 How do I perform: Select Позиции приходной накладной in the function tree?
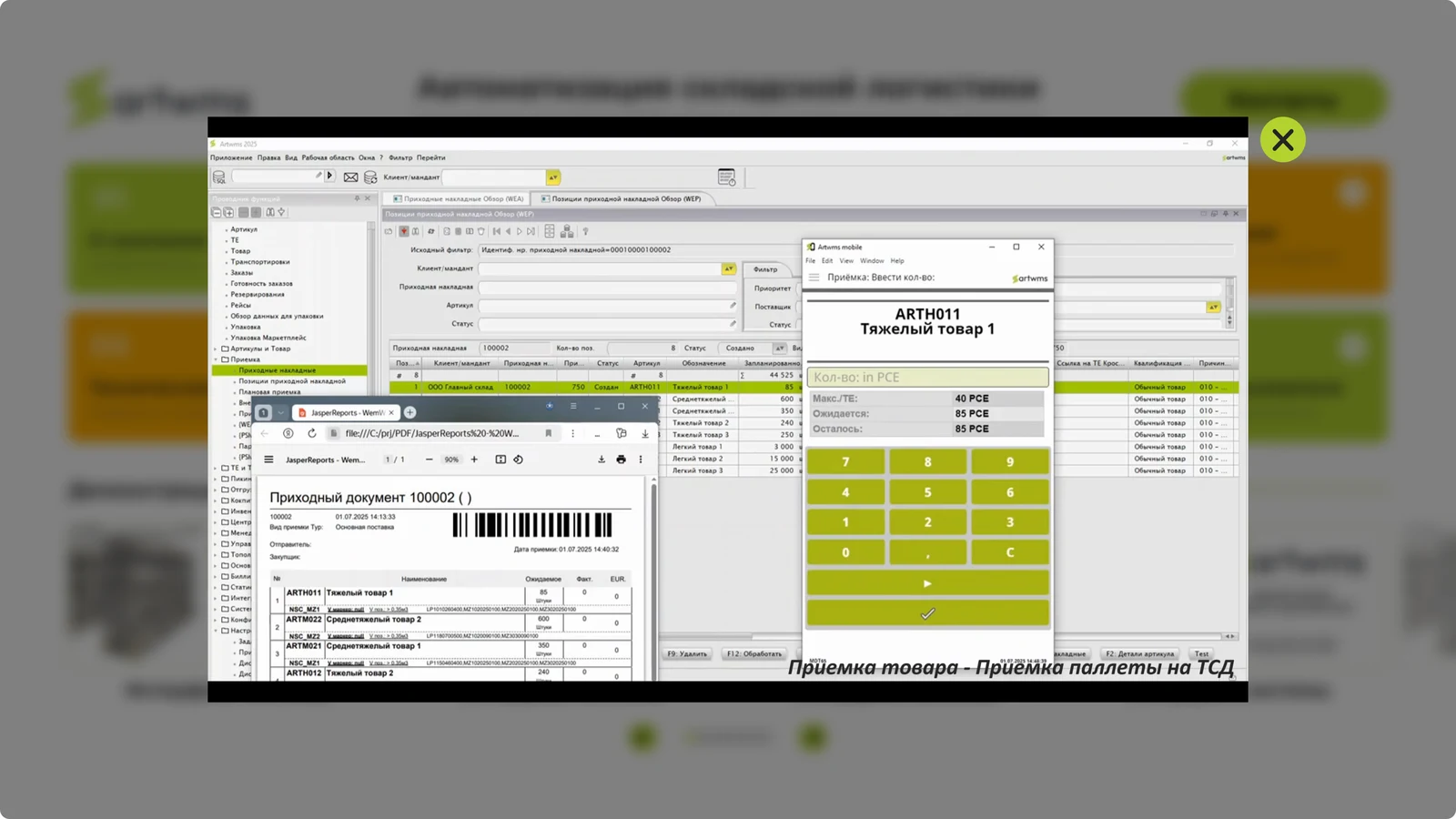(x=292, y=381)
